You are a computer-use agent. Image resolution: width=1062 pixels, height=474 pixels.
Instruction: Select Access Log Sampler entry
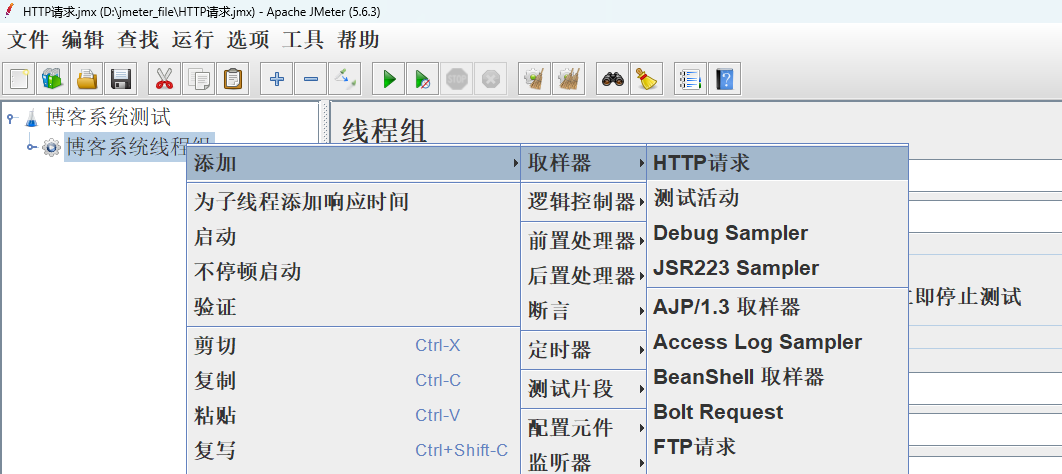point(778,343)
